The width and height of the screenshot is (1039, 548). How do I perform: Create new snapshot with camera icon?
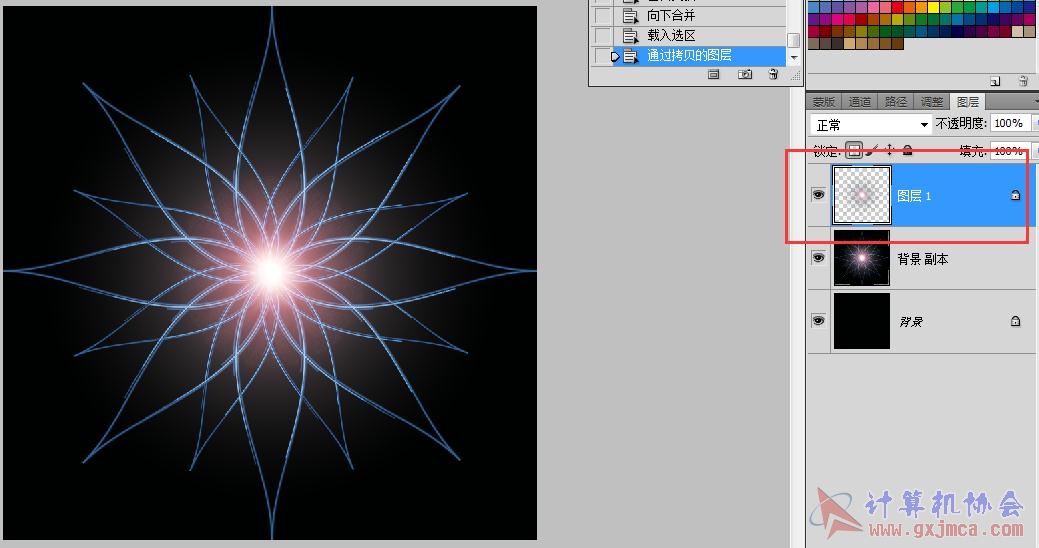[745, 74]
